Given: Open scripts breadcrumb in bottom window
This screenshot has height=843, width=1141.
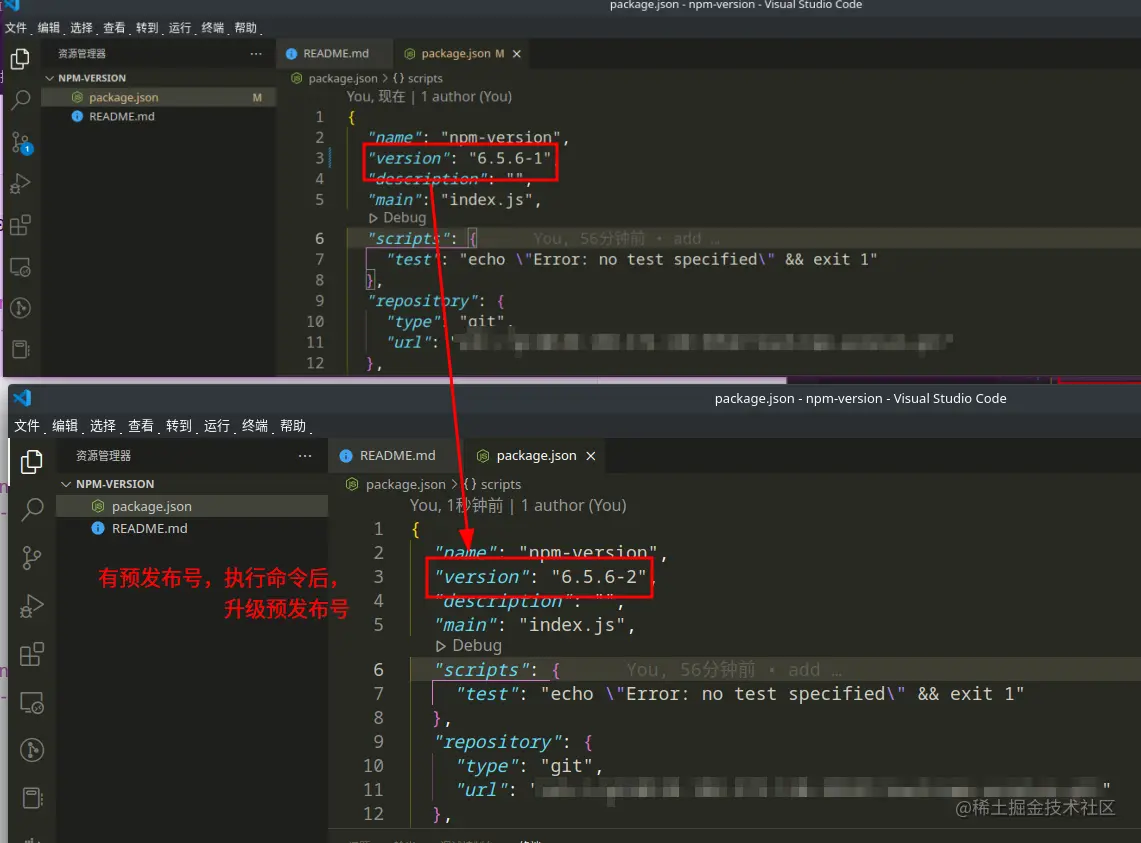Looking at the screenshot, I should tap(493, 484).
